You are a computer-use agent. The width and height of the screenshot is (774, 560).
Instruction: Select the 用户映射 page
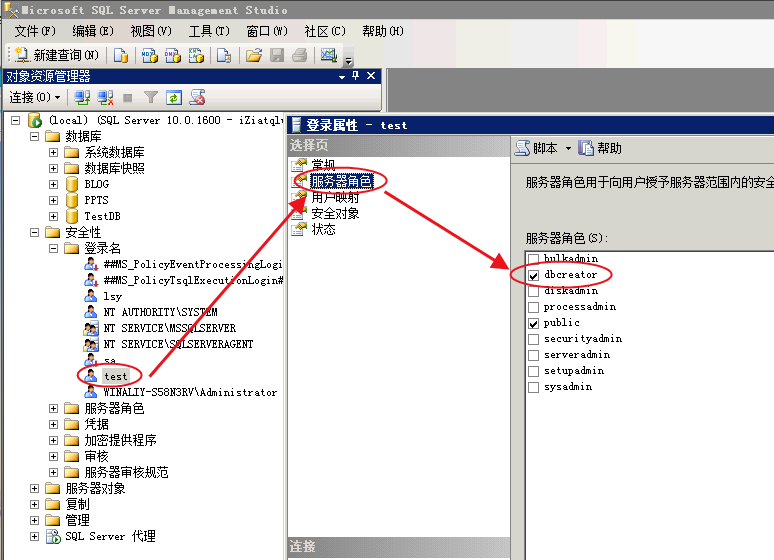[x=335, y=197]
